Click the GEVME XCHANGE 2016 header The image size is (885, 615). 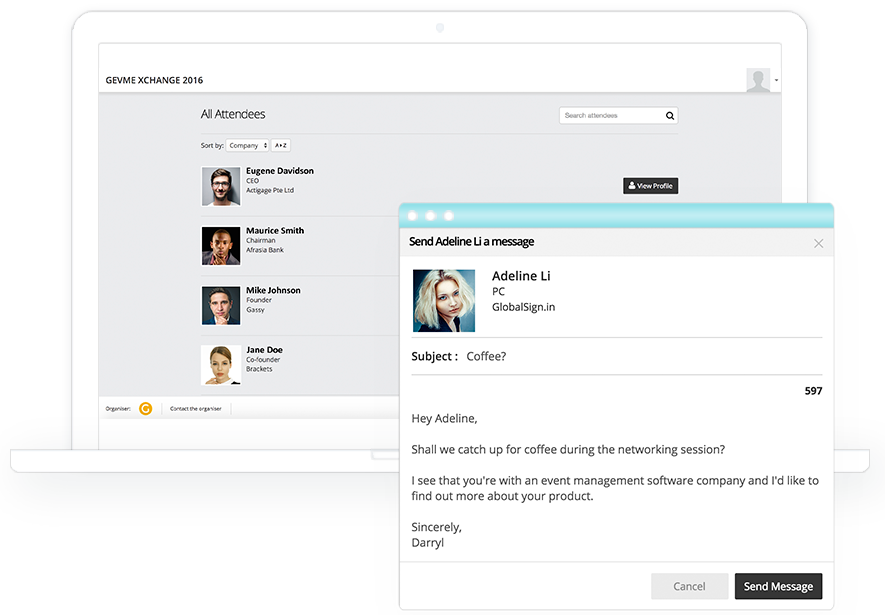pos(154,80)
